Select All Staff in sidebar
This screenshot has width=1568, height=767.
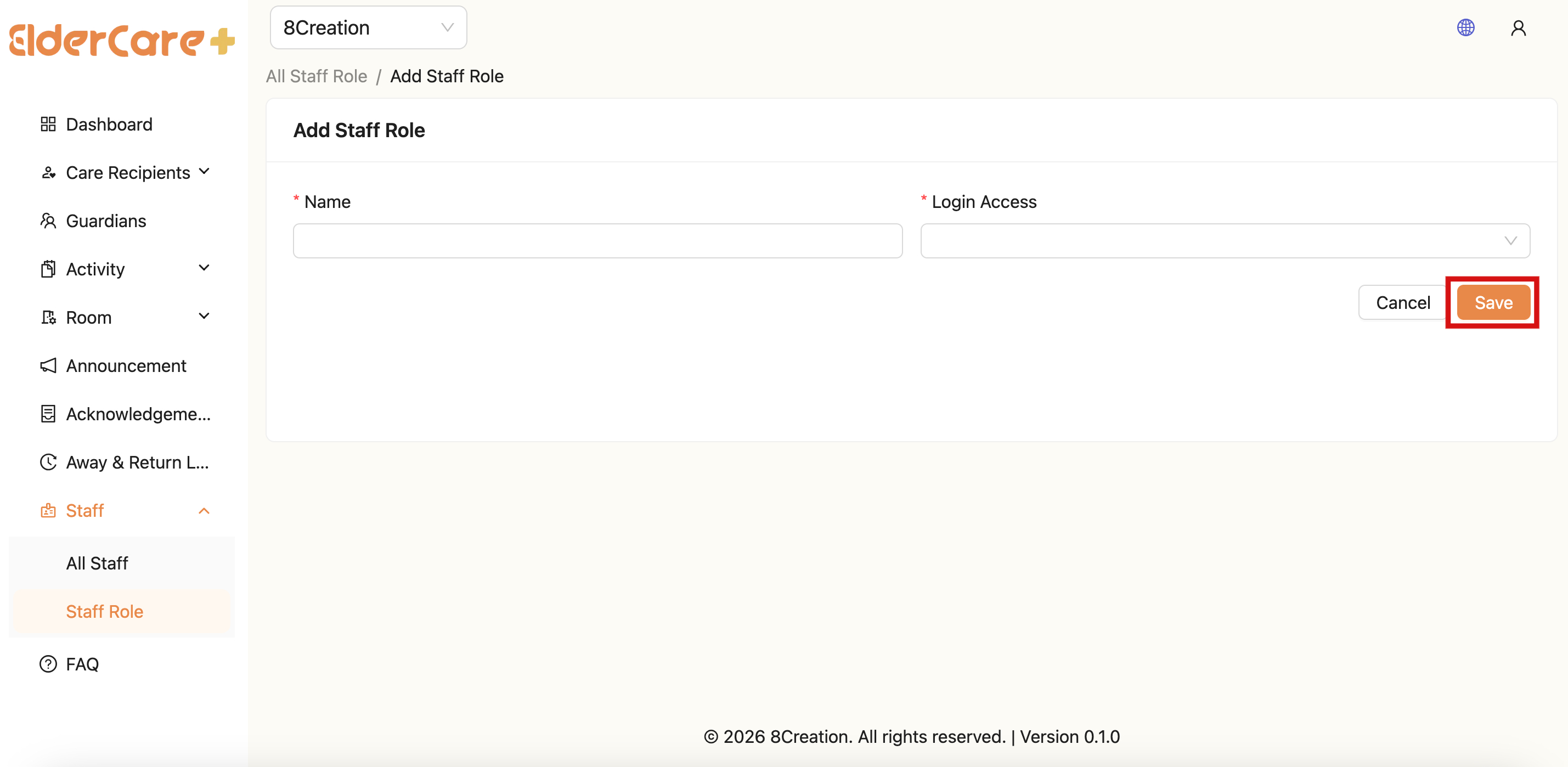(x=98, y=563)
